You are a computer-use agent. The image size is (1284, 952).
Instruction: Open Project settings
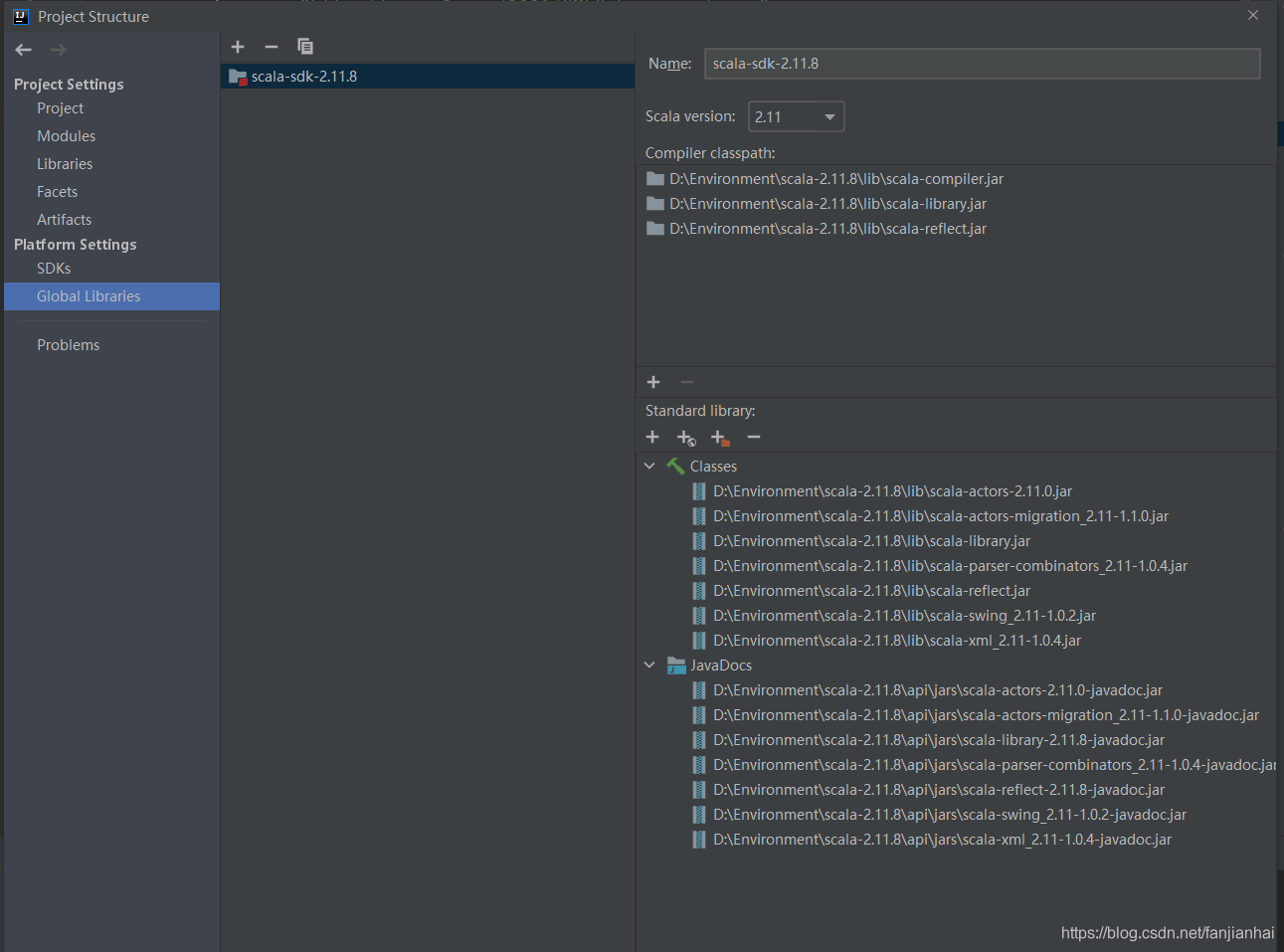pos(61,108)
